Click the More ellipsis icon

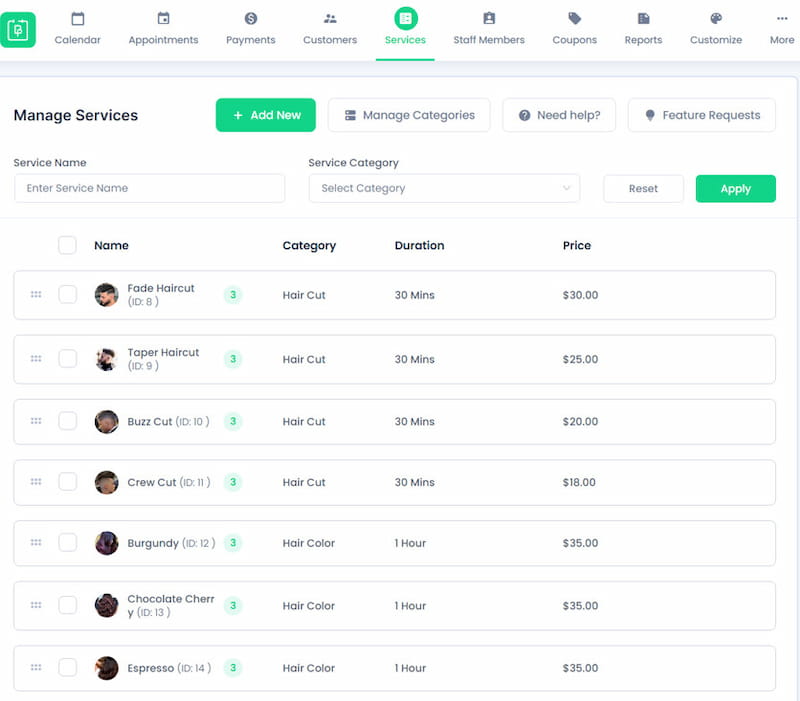coord(782,19)
